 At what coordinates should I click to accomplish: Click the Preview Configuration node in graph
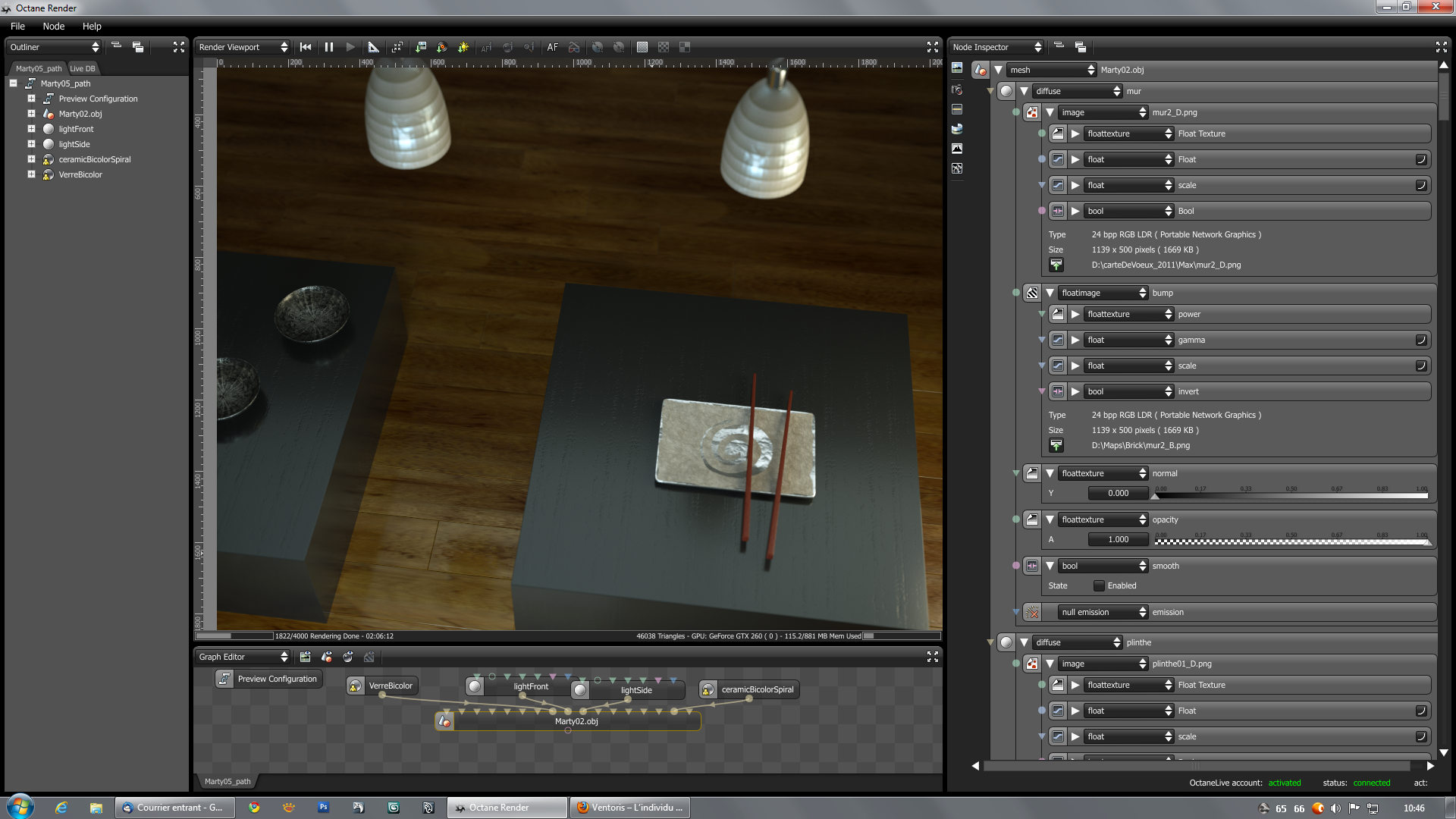(x=269, y=679)
